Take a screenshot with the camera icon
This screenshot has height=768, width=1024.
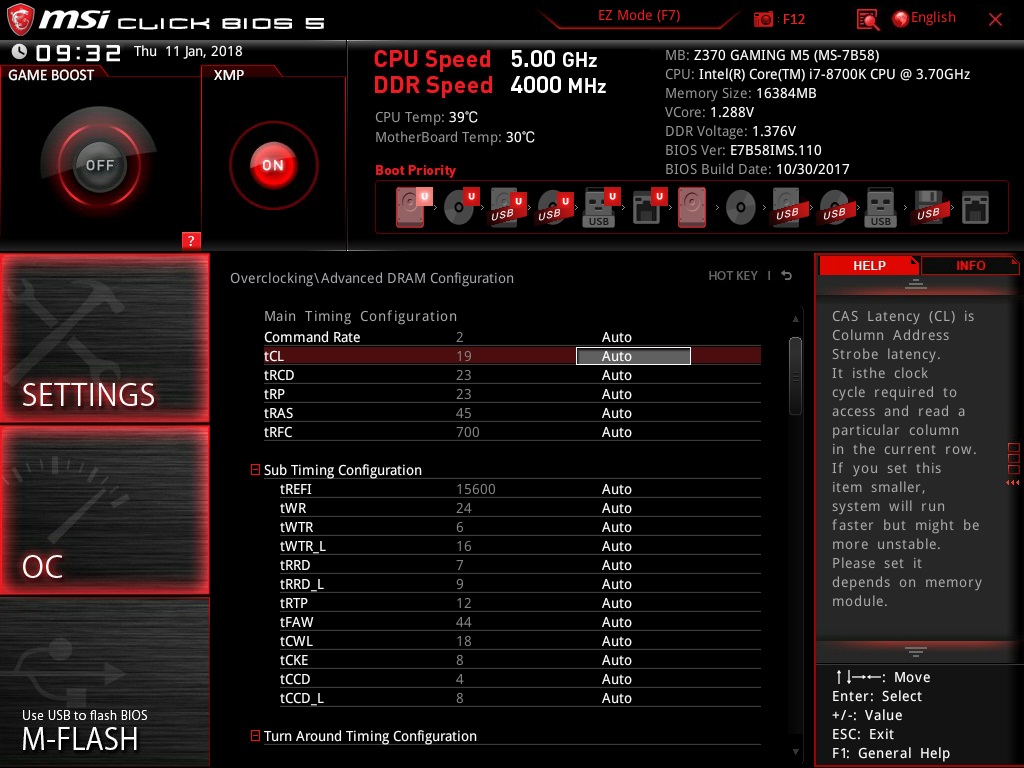click(x=763, y=20)
